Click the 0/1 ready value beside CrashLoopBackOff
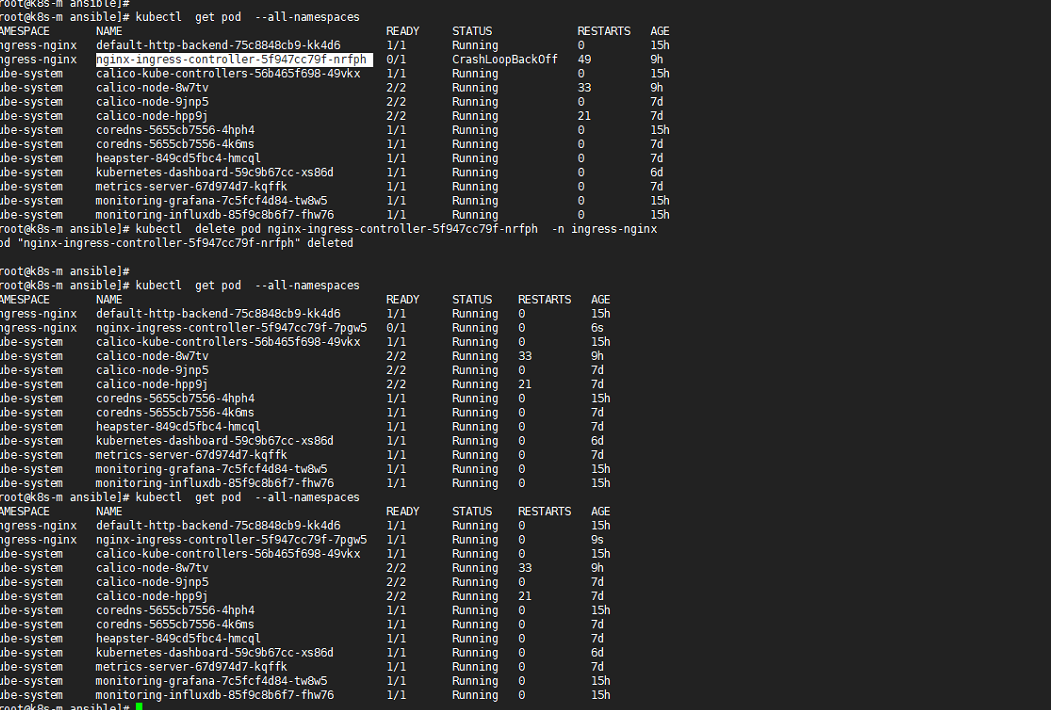Viewport: 1051px width, 710px height. (x=396, y=60)
